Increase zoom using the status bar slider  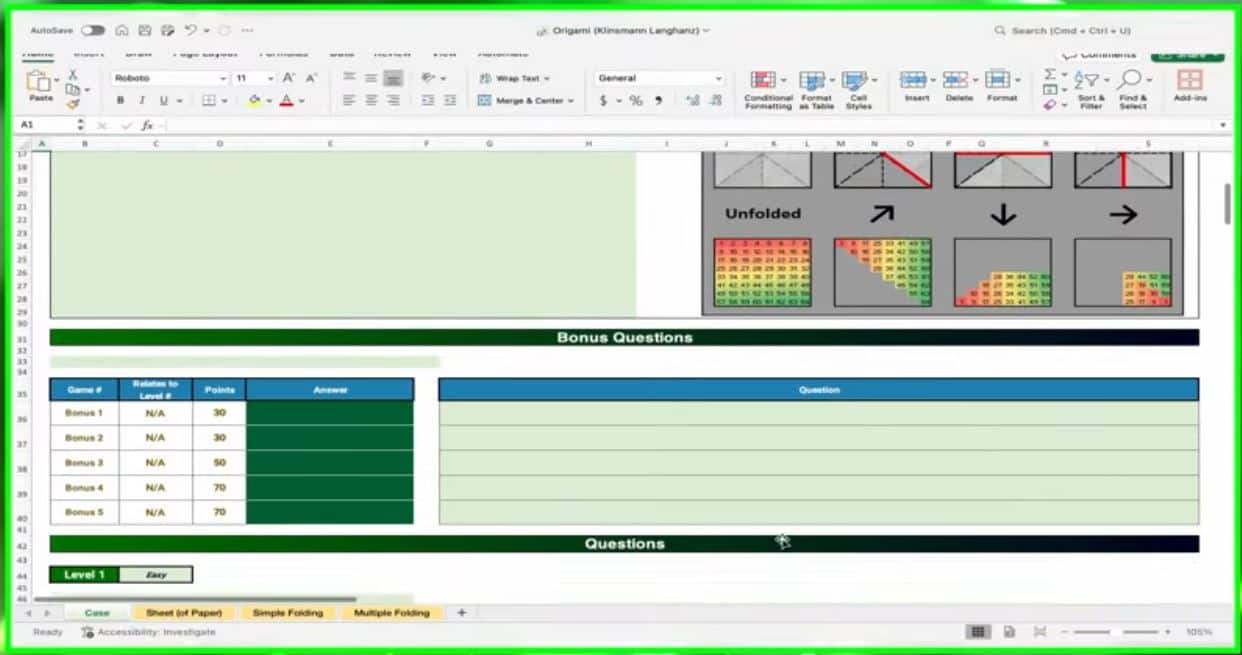tap(1170, 632)
